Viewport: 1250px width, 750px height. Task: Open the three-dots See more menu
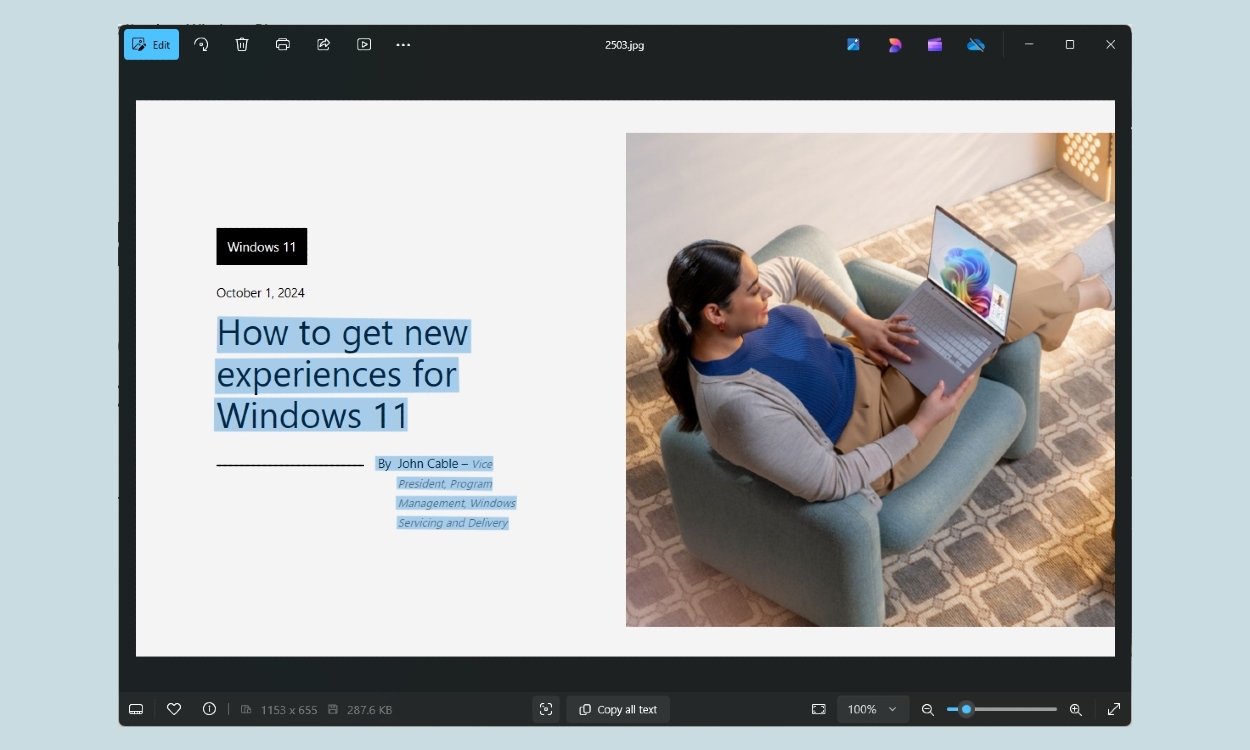pyautogui.click(x=403, y=45)
